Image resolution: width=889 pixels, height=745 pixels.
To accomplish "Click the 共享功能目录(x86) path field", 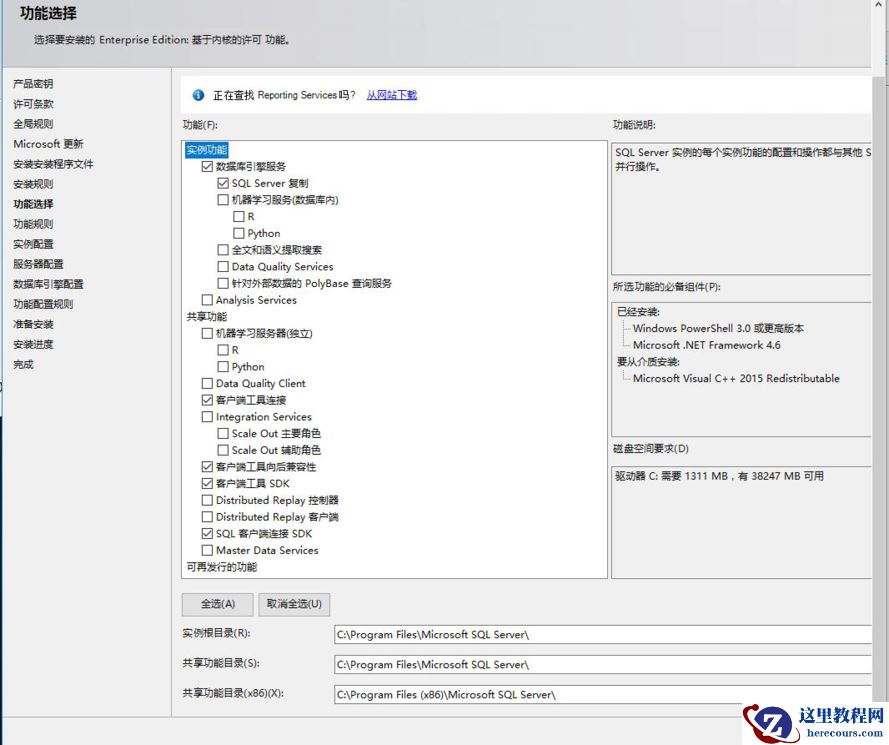I will [602, 694].
